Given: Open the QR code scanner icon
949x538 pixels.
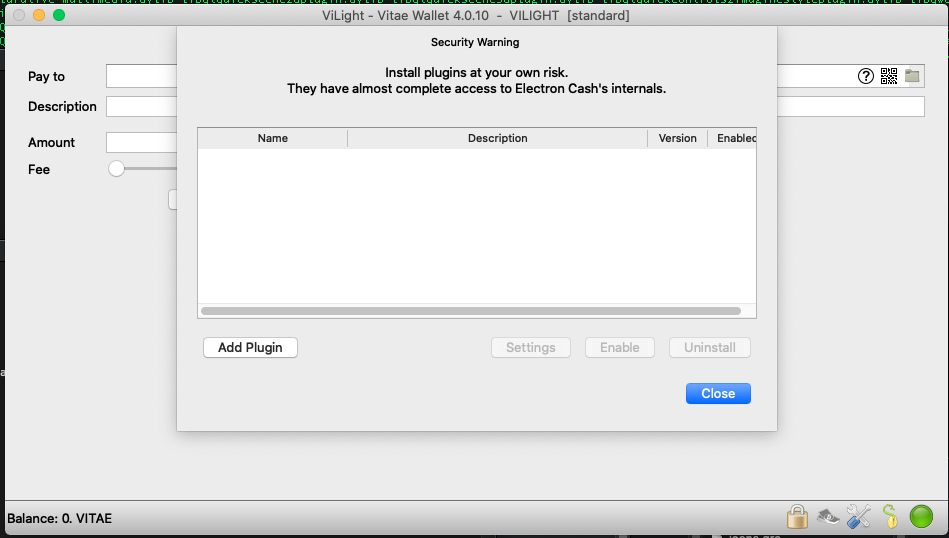Looking at the screenshot, I should [888, 76].
